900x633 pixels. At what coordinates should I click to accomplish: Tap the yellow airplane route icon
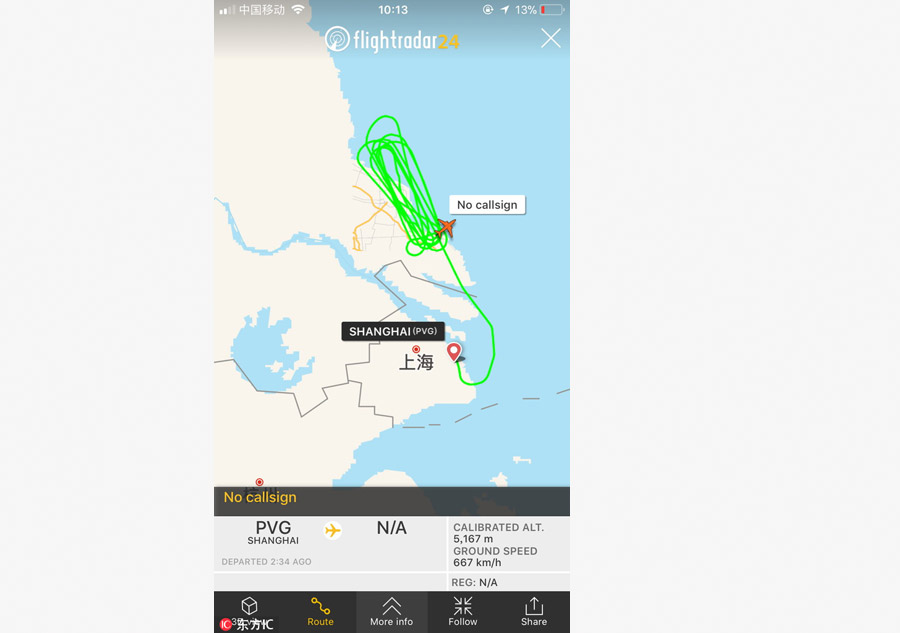pos(332,530)
